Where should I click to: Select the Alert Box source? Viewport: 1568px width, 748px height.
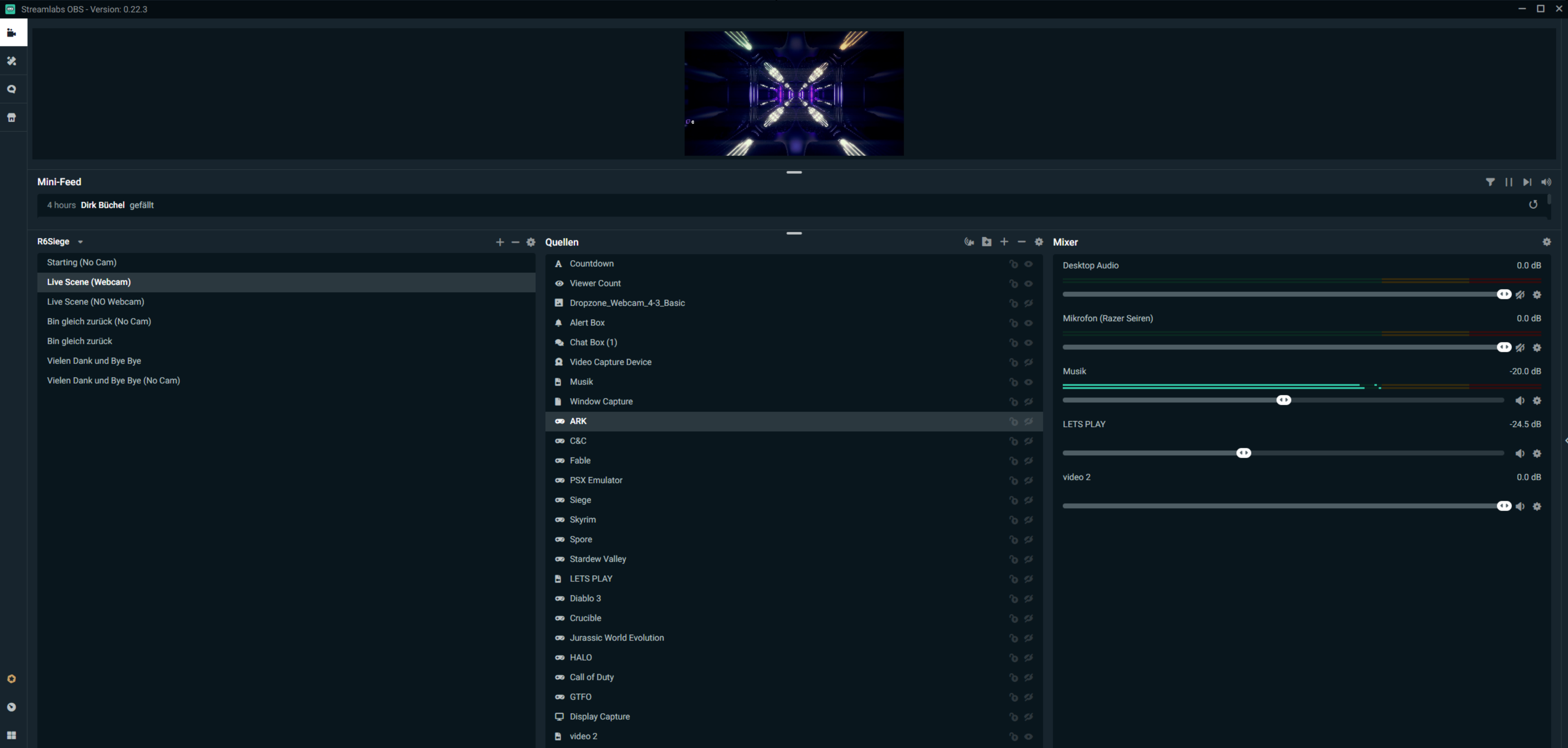[x=587, y=323]
